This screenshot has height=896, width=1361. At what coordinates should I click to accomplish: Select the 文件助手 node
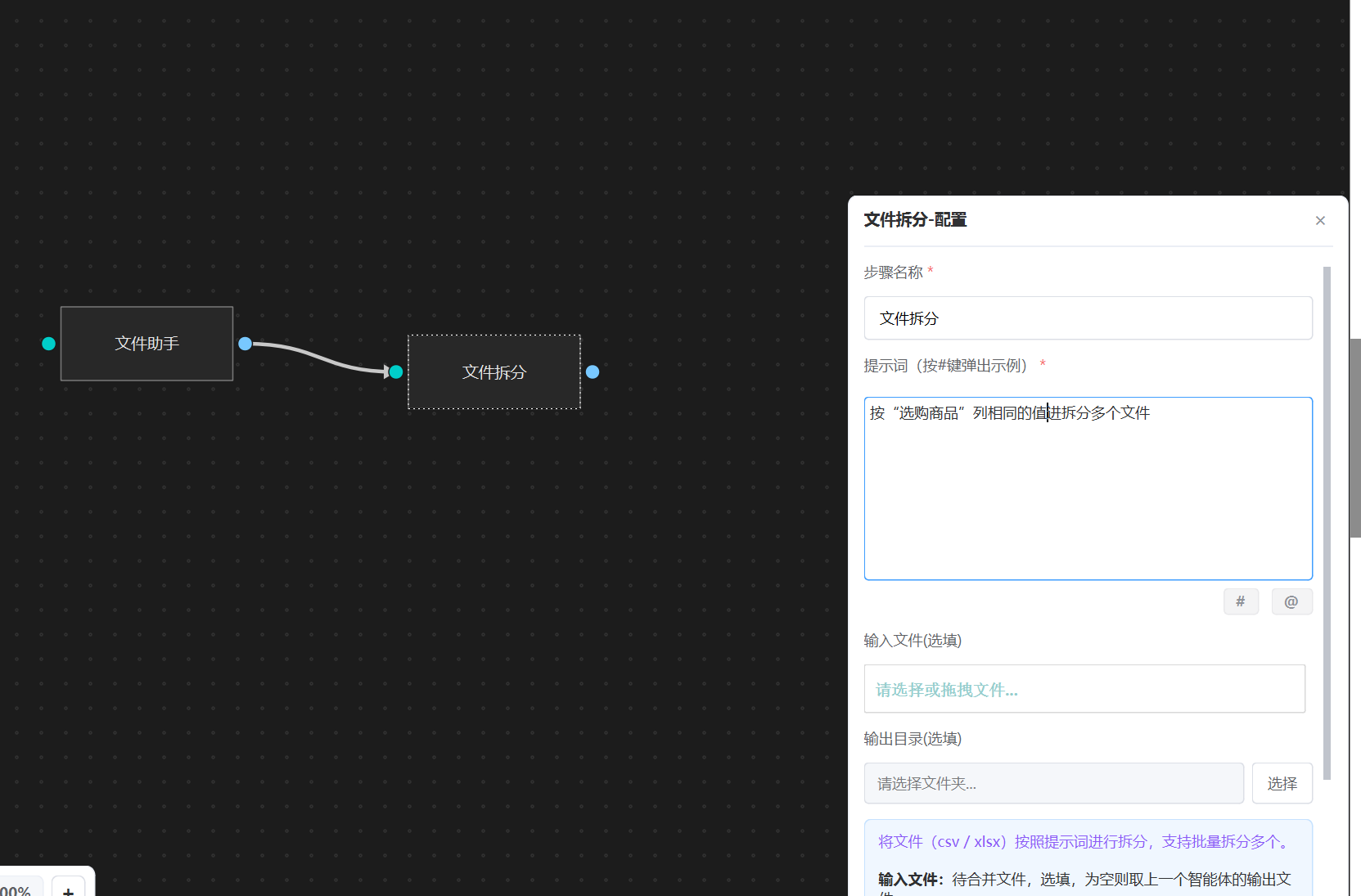tap(147, 344)
